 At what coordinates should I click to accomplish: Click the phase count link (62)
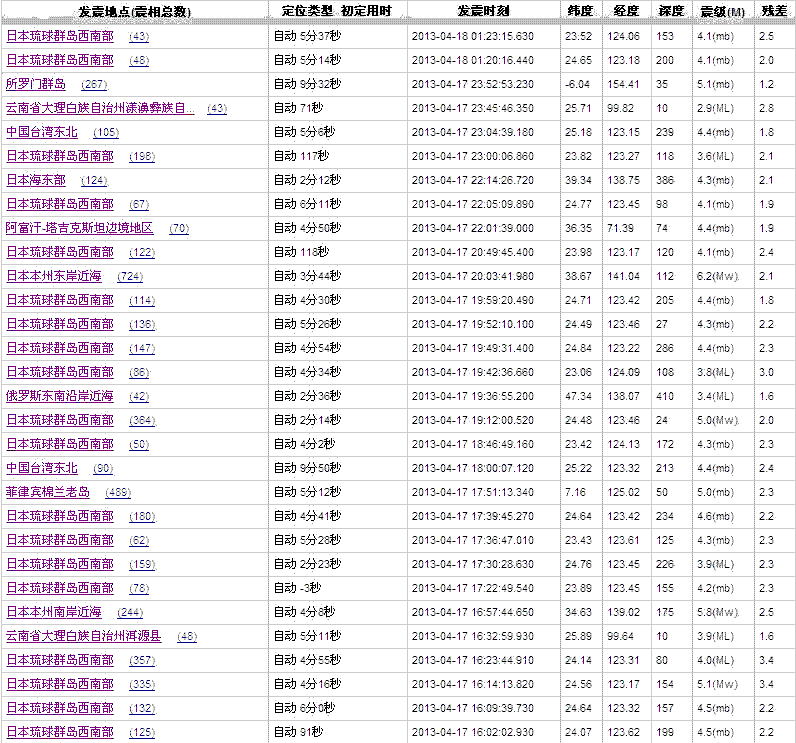(x=139, y=541)
